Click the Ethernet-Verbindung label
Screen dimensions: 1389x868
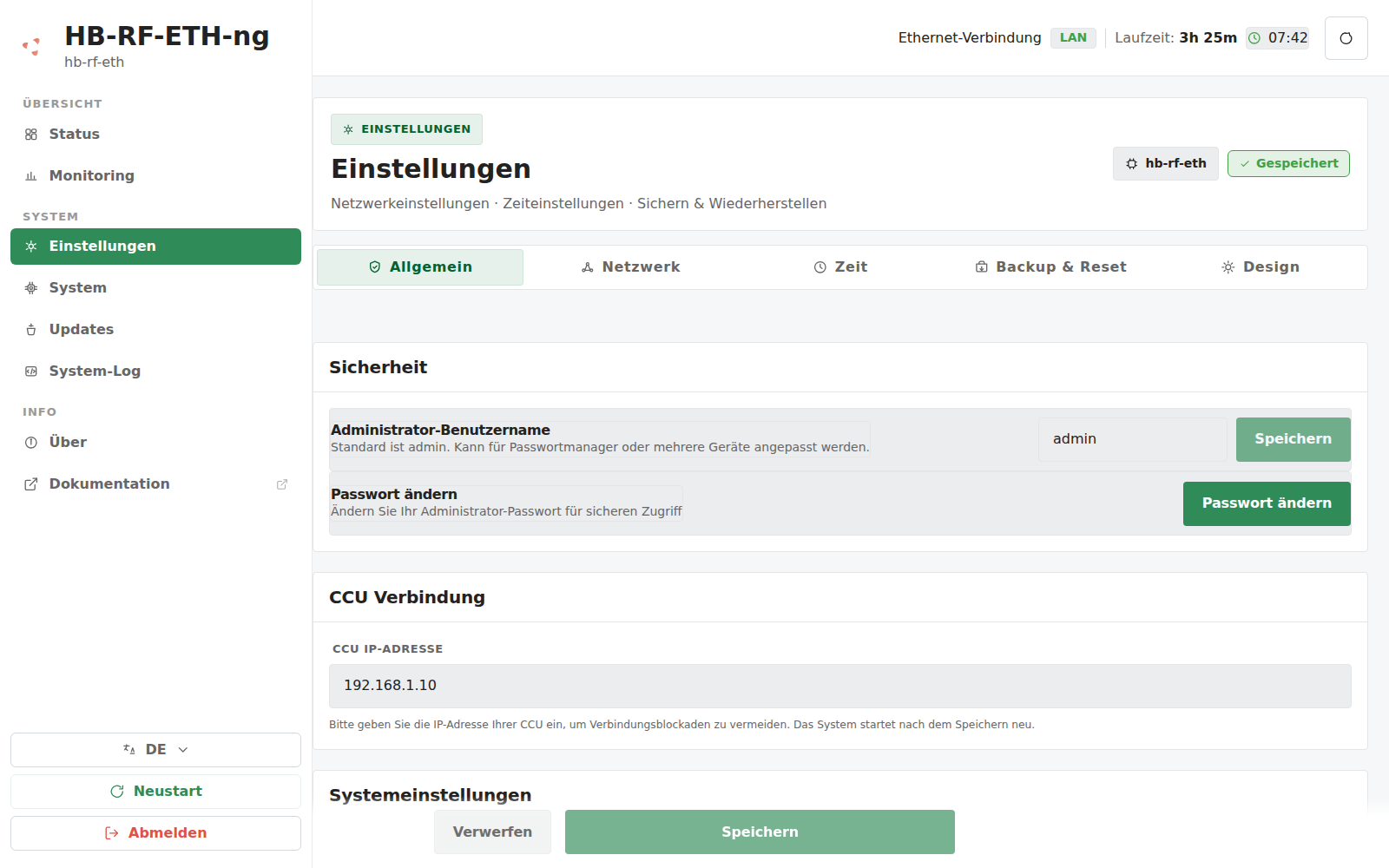(x=970, y=38)
